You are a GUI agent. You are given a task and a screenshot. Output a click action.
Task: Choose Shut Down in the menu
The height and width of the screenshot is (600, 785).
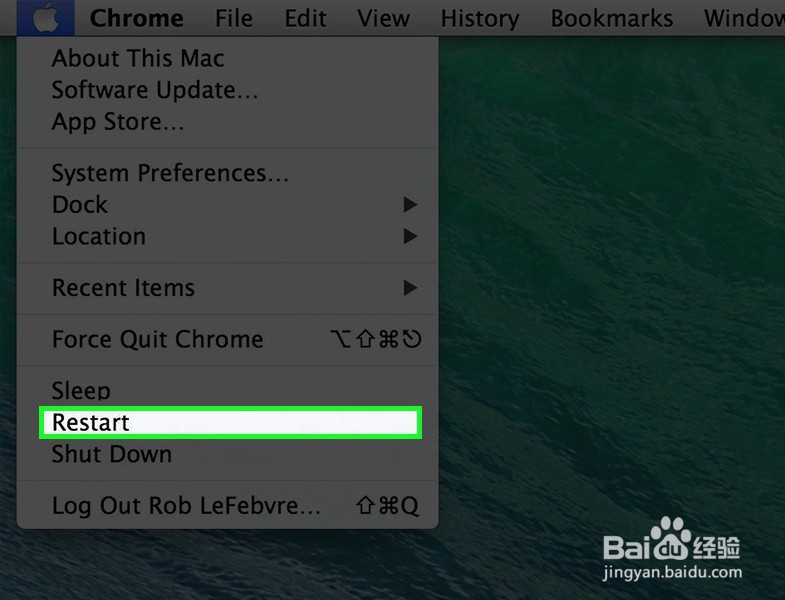228,454
